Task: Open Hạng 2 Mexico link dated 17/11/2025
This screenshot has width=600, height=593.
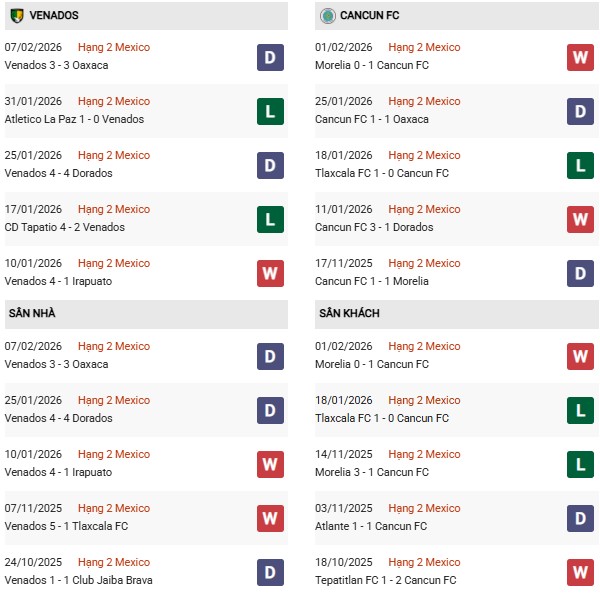Action: (424, 263)
